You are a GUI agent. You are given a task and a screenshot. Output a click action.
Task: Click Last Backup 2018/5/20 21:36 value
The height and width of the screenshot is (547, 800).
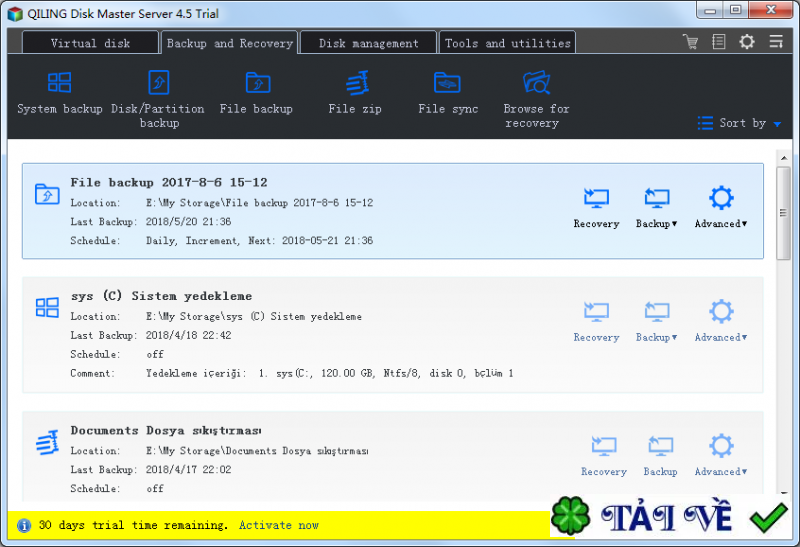pyautogui.click(x=188, y=221)
